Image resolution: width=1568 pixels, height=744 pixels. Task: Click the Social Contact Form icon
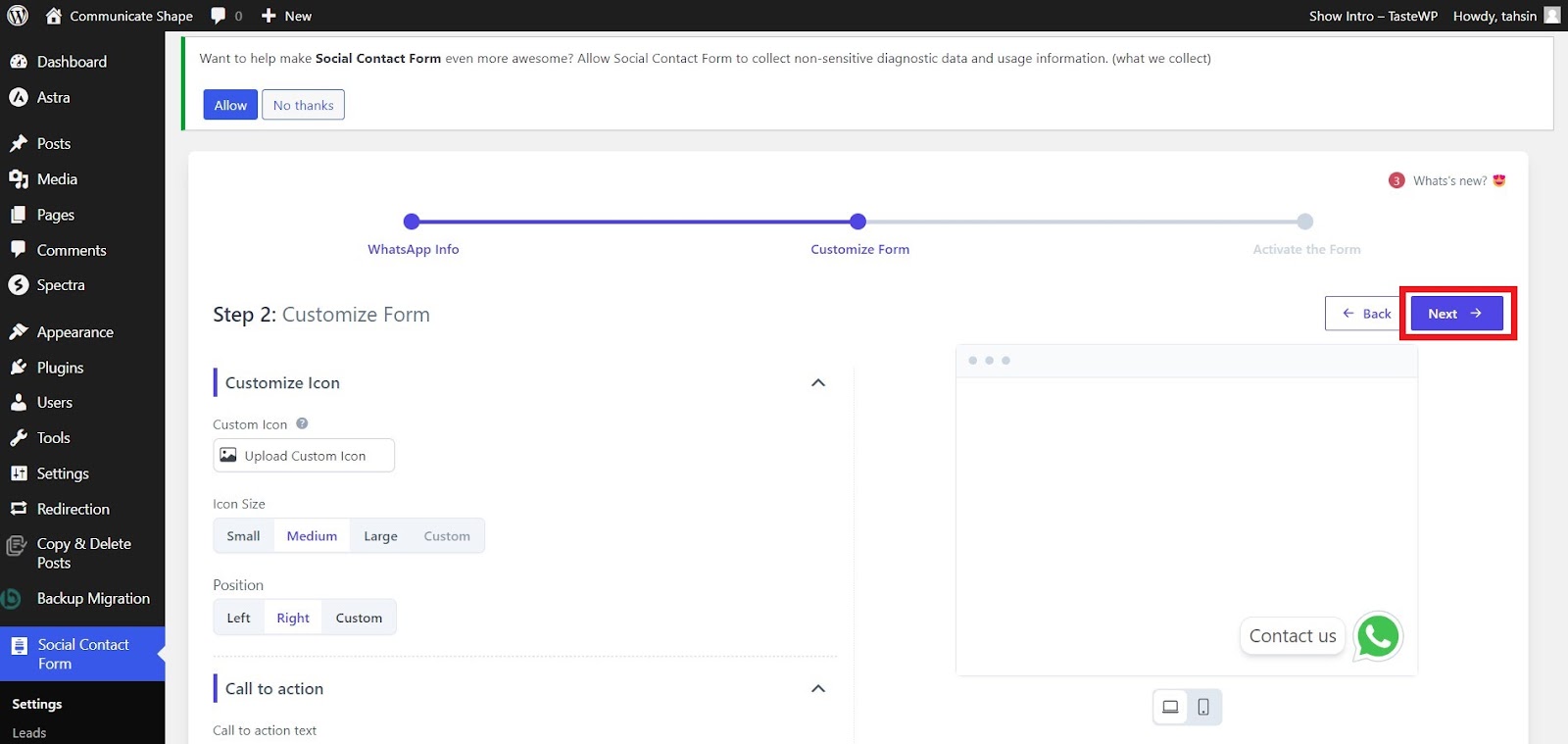[x=19, y=646]
